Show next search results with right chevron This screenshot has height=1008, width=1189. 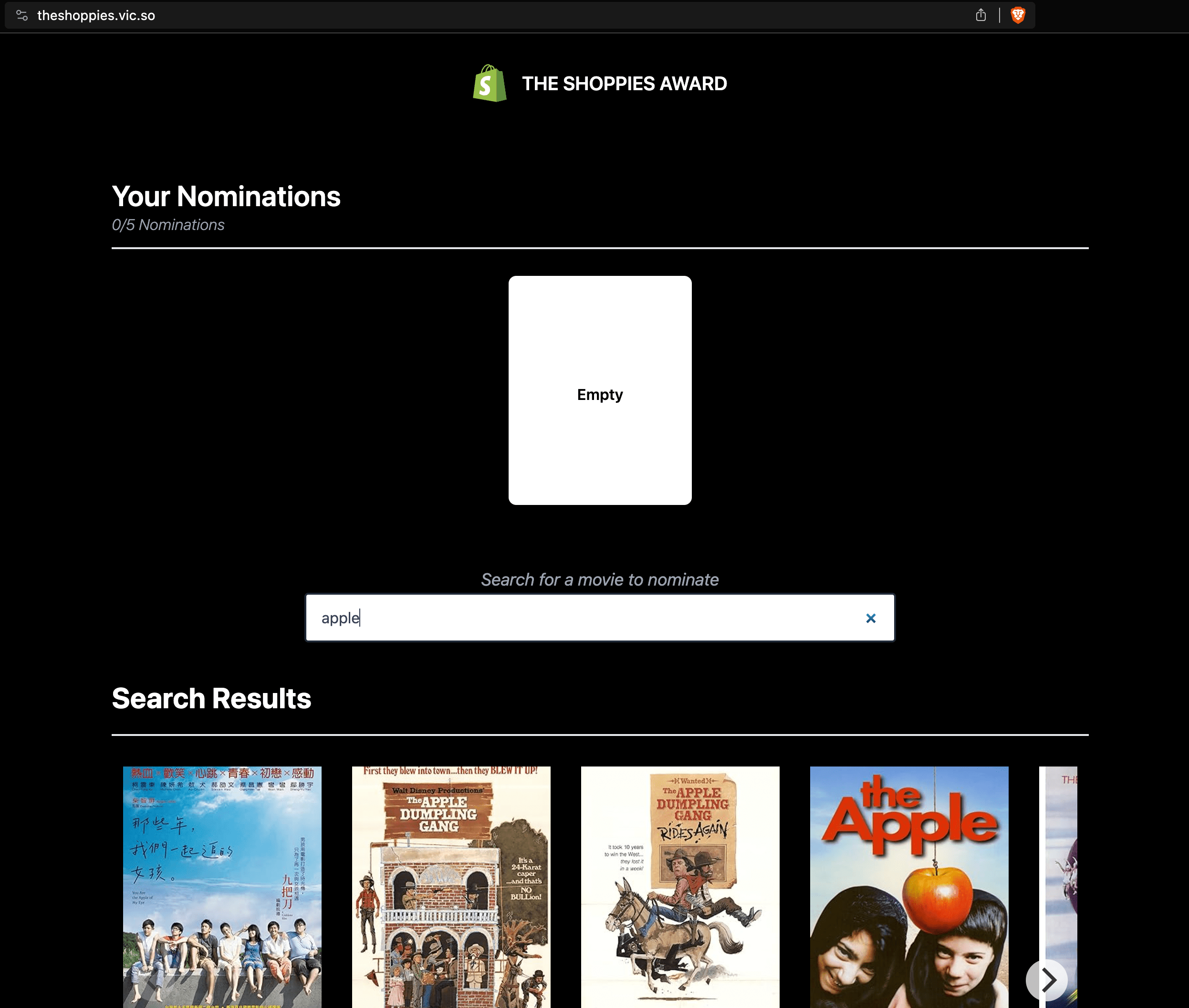click(x=1047, y=980)
